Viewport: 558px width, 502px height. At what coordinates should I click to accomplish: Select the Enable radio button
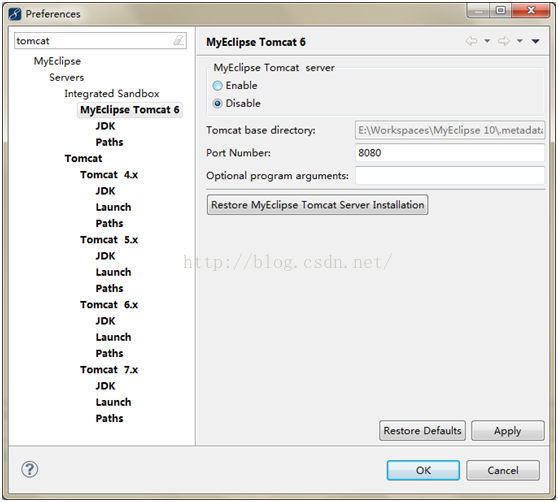pyautogui.click(x=217, y=86)
